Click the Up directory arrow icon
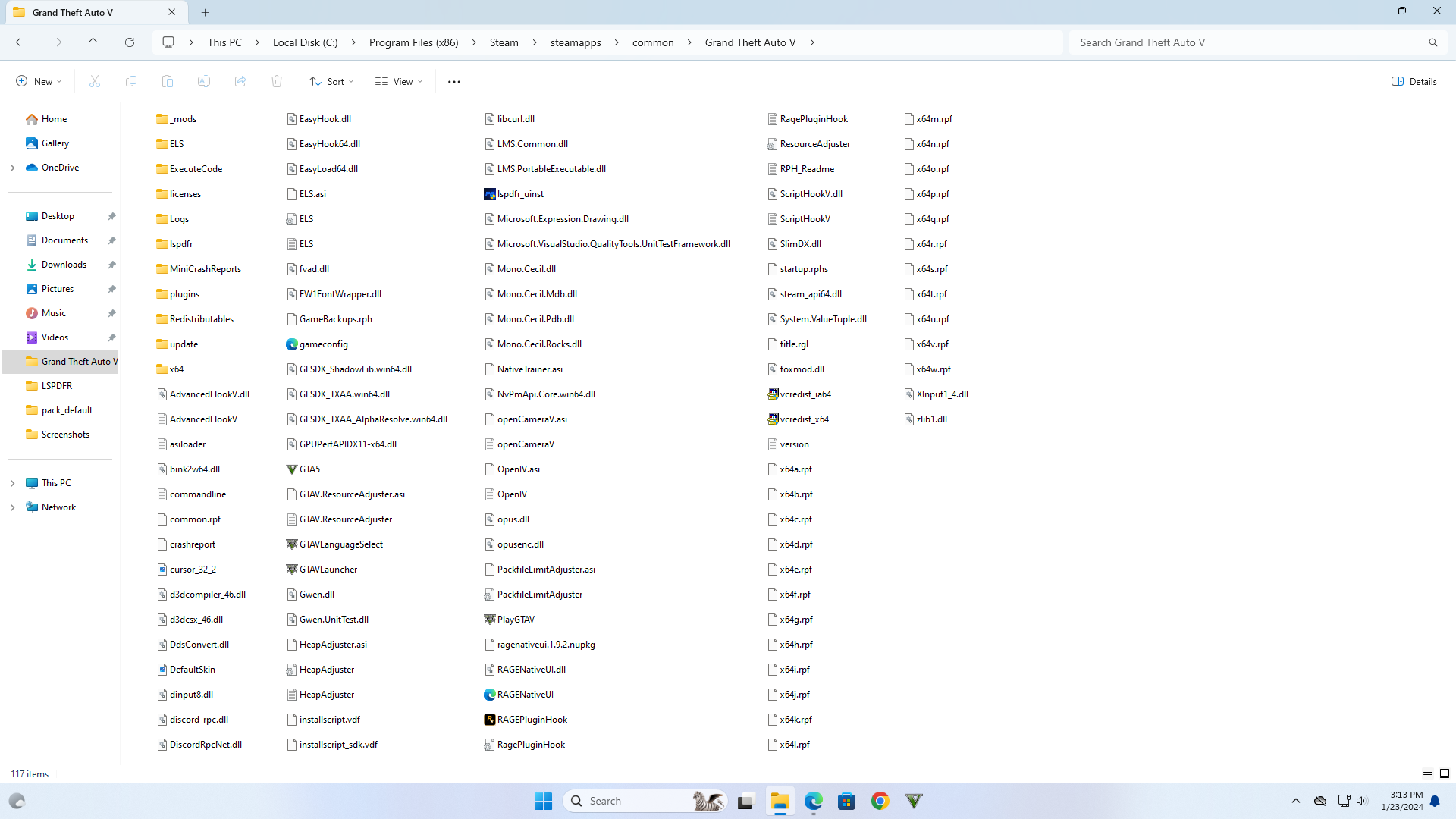This screenshot has height=819, width=1456. coord(93,42)
